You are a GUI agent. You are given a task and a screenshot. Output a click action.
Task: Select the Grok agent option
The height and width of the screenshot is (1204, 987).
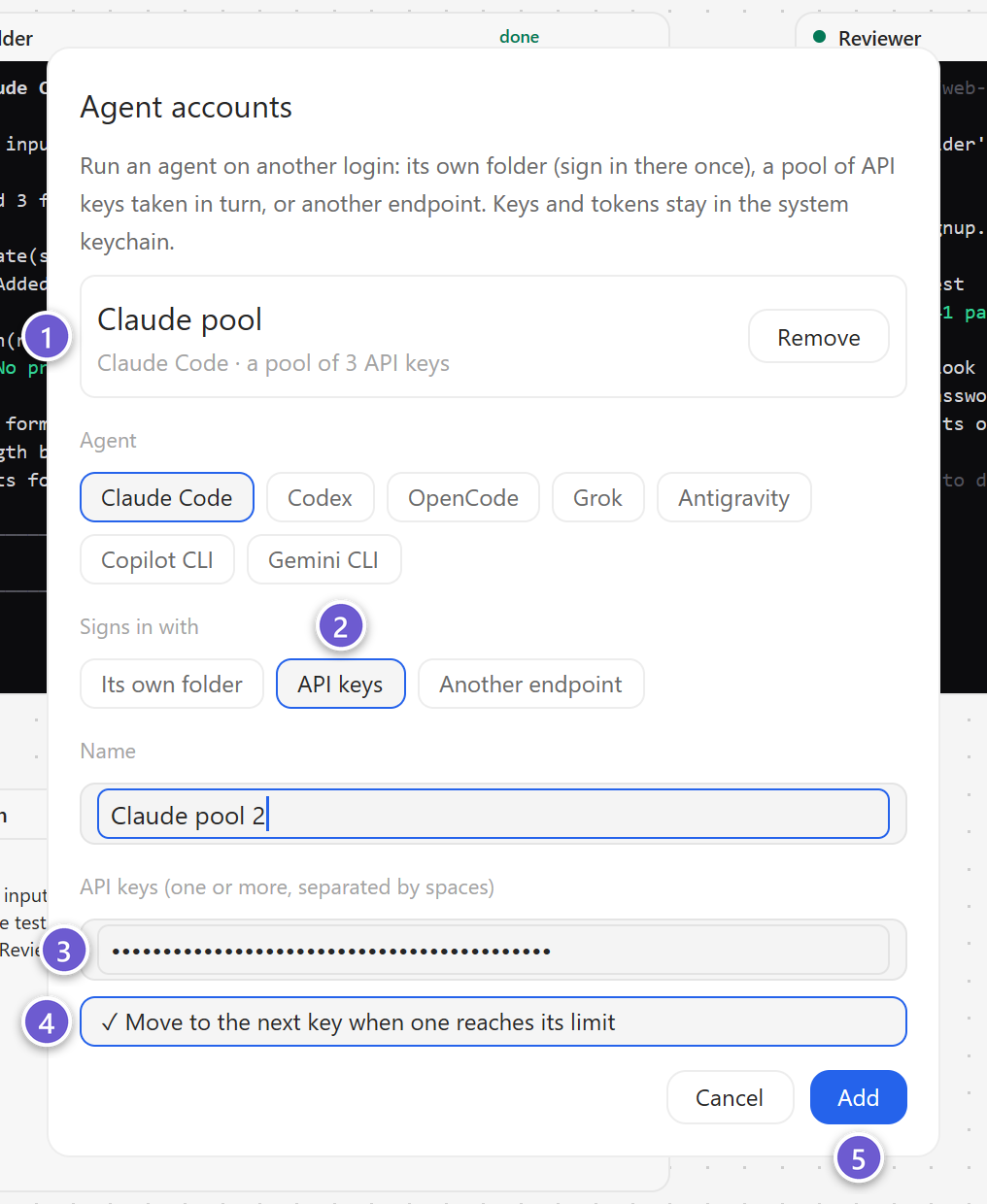(x=597, y=497)
